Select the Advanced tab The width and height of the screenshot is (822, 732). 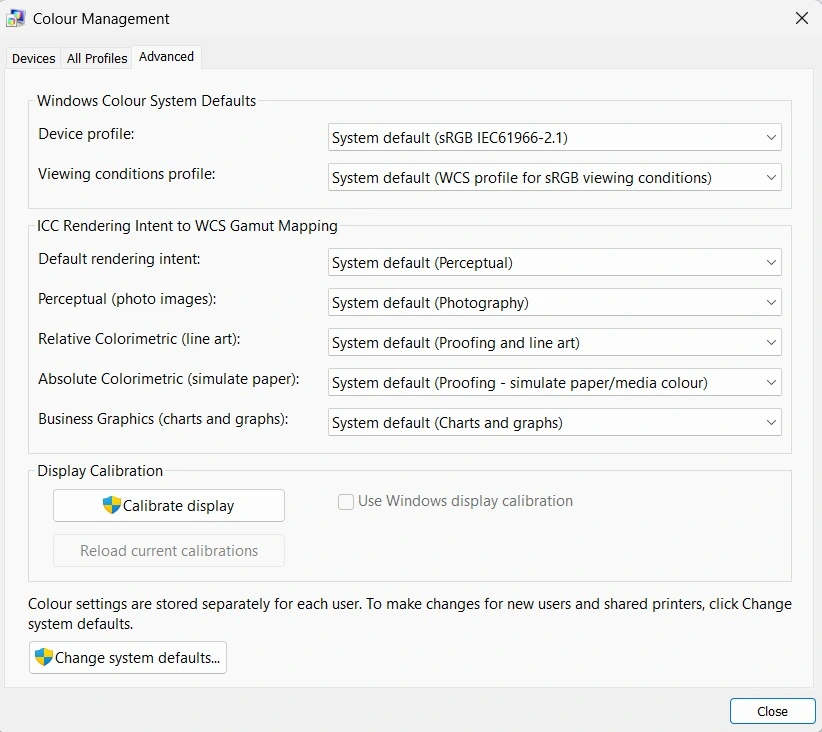click(x=166, y=57)
